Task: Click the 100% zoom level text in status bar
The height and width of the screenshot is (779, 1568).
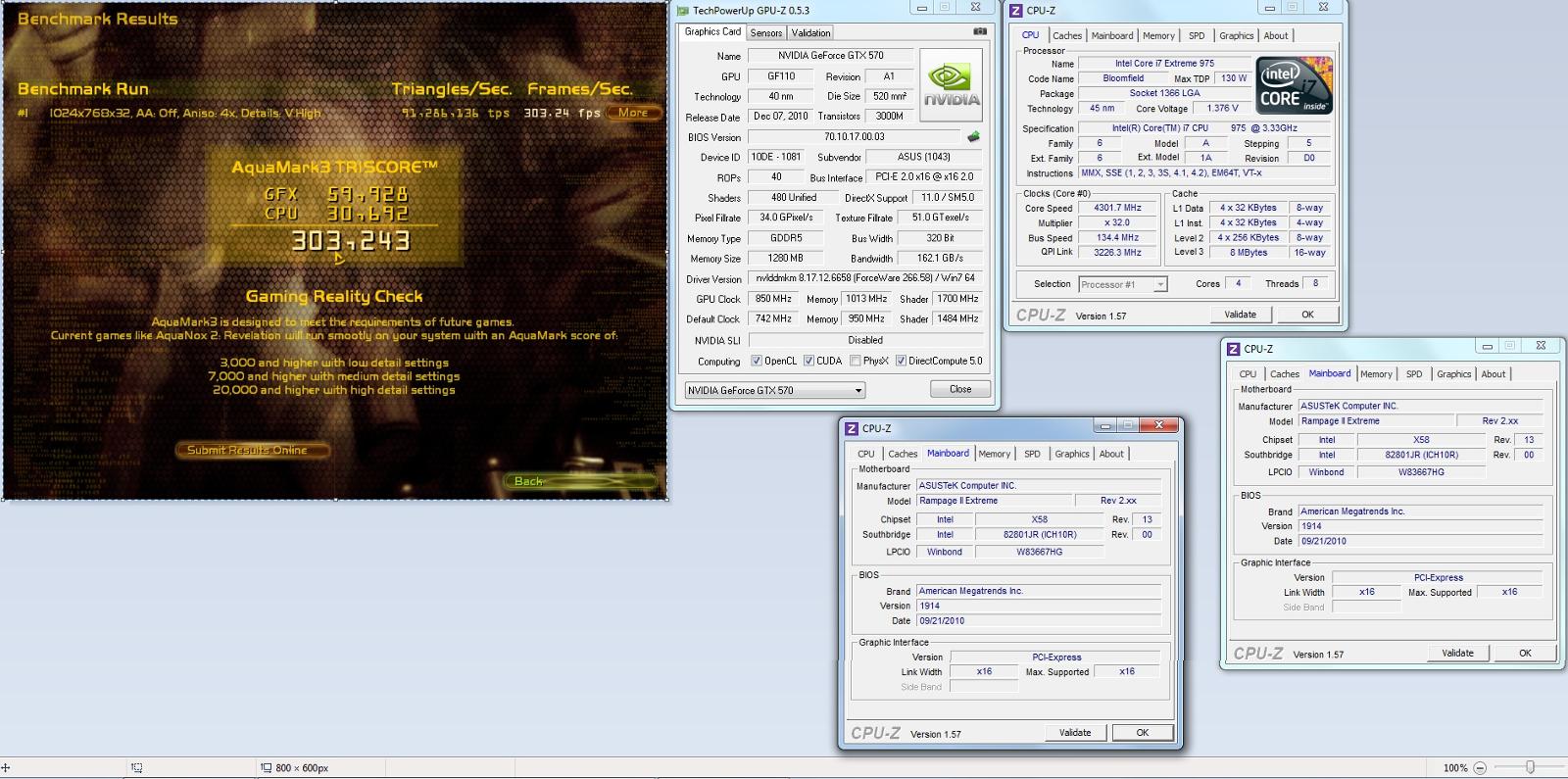Action: (x=1455, y=768)
